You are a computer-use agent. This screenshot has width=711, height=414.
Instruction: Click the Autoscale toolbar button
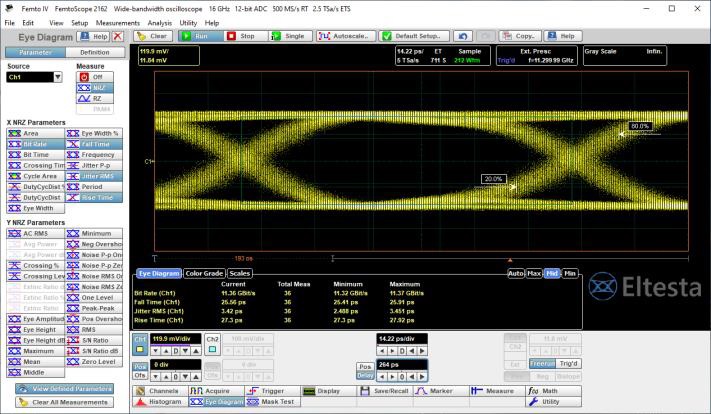(x=345, y=36)
